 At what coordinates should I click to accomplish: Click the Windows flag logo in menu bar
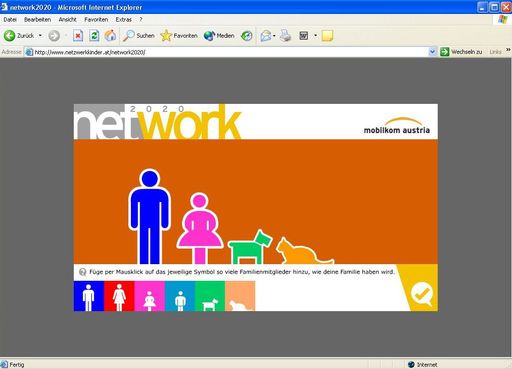point(502,20)
